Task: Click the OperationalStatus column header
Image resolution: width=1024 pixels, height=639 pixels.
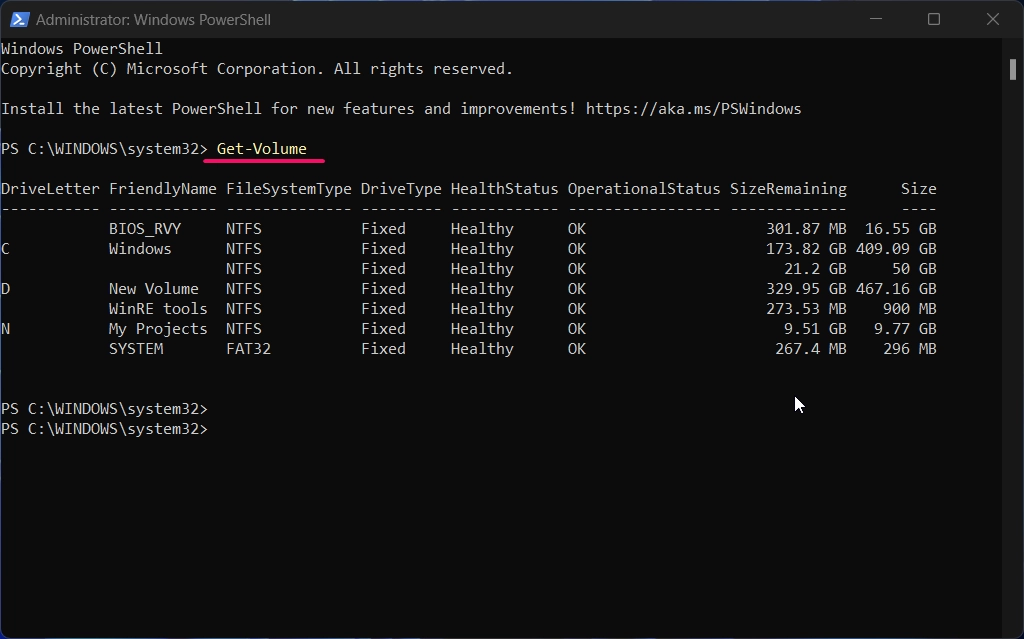Action: (x=643, y=189)
